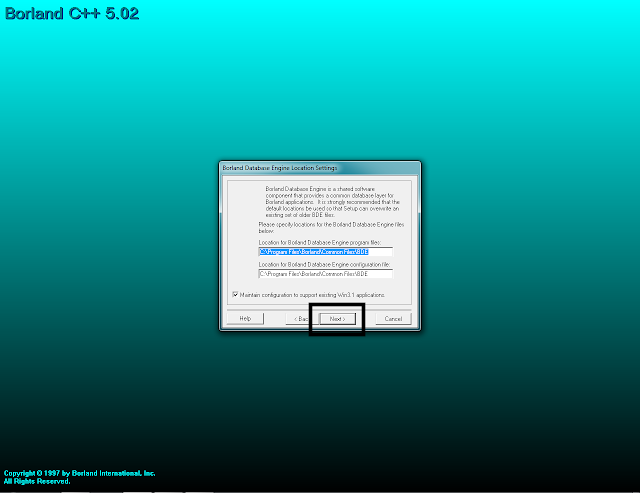Image resolution: width=640 pixels, height=493 pixels.
Task: Click the Back button
Action: 301,319
